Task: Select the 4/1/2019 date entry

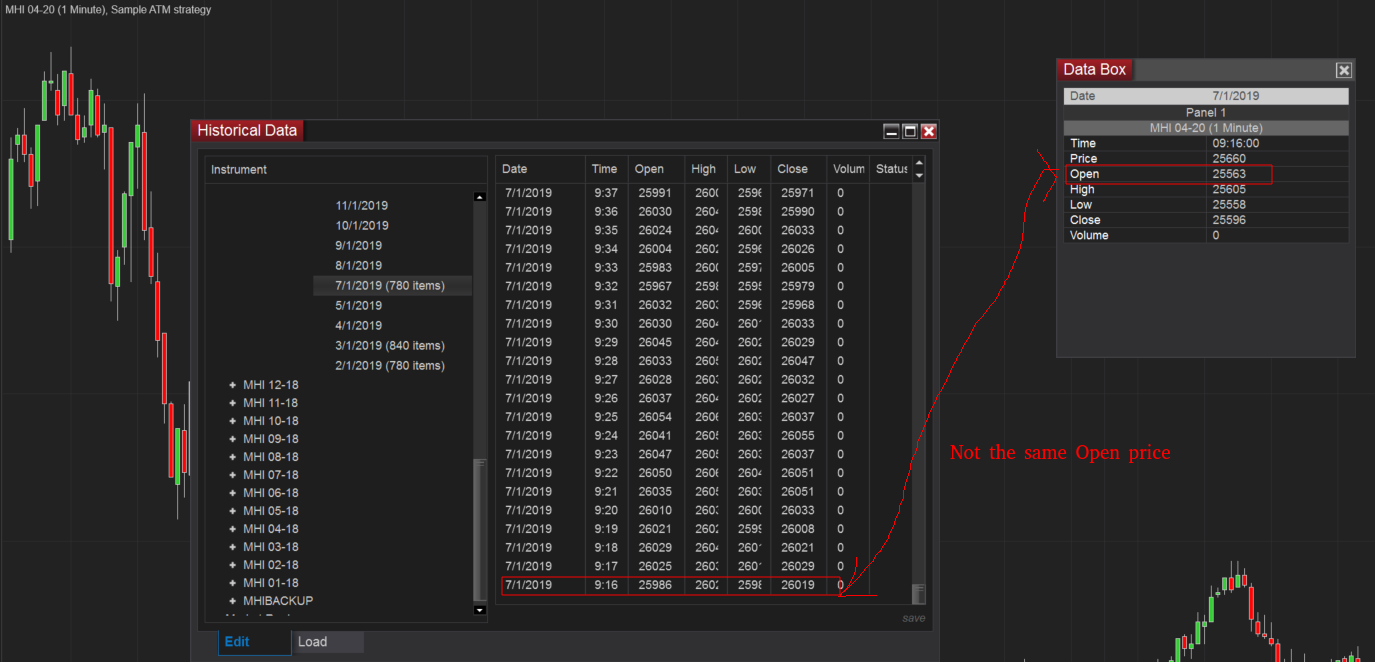Action: (x=358, y=325)
